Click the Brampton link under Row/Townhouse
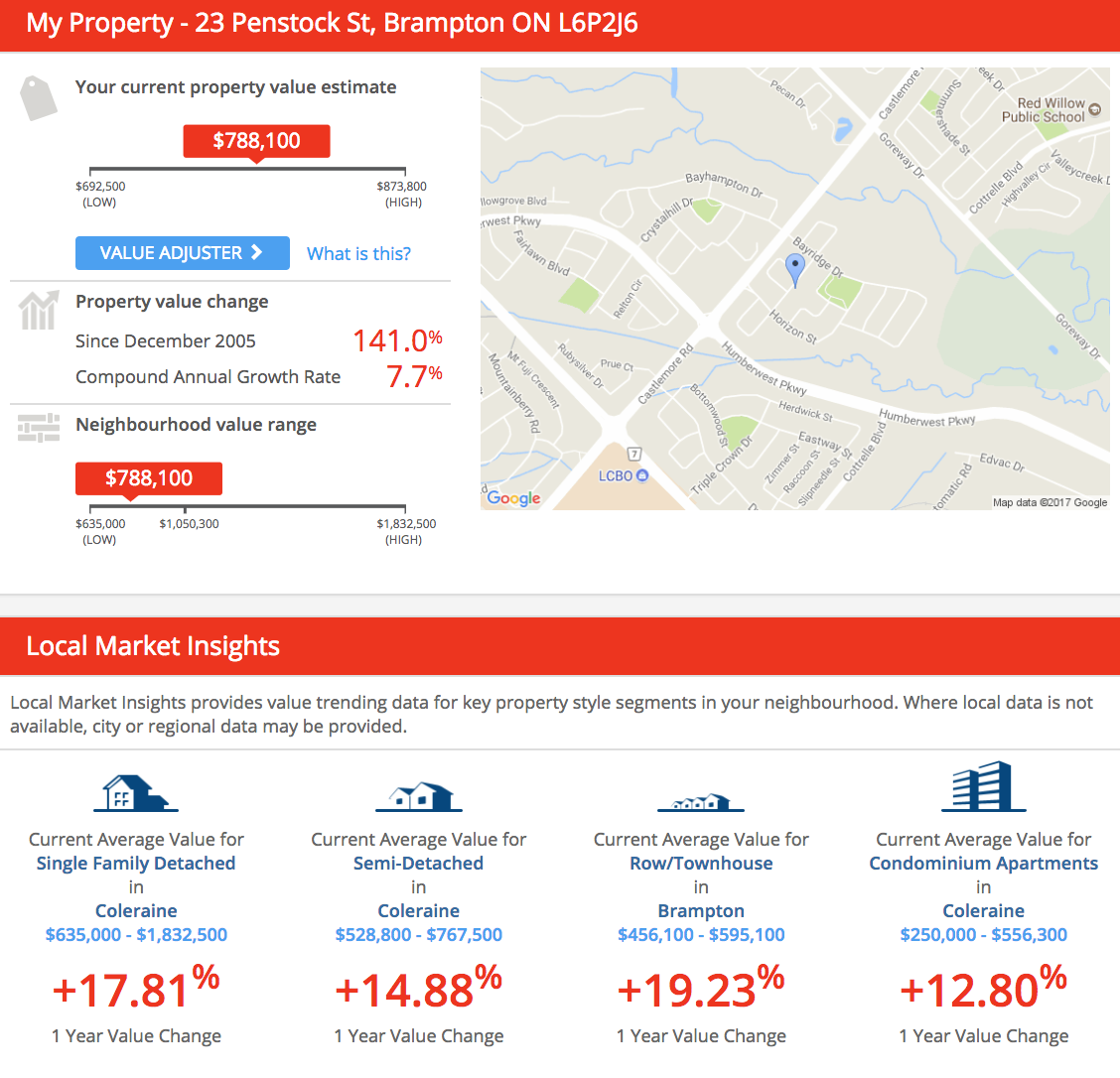Screen dimensions: 1120x1078 coord(701,911)
